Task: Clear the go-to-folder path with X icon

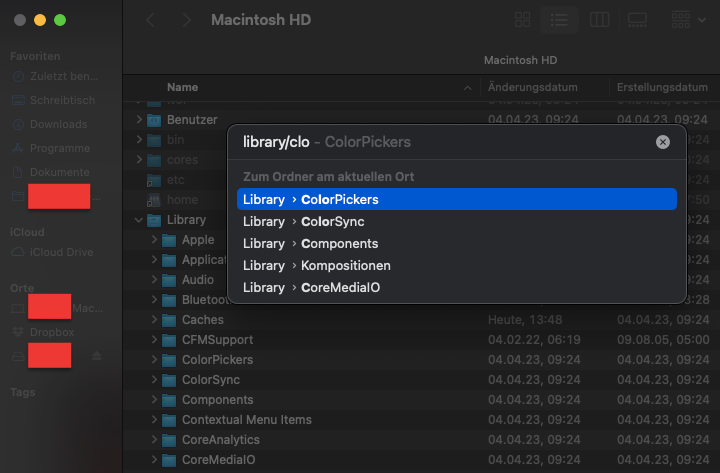Action: pos(662,142)
